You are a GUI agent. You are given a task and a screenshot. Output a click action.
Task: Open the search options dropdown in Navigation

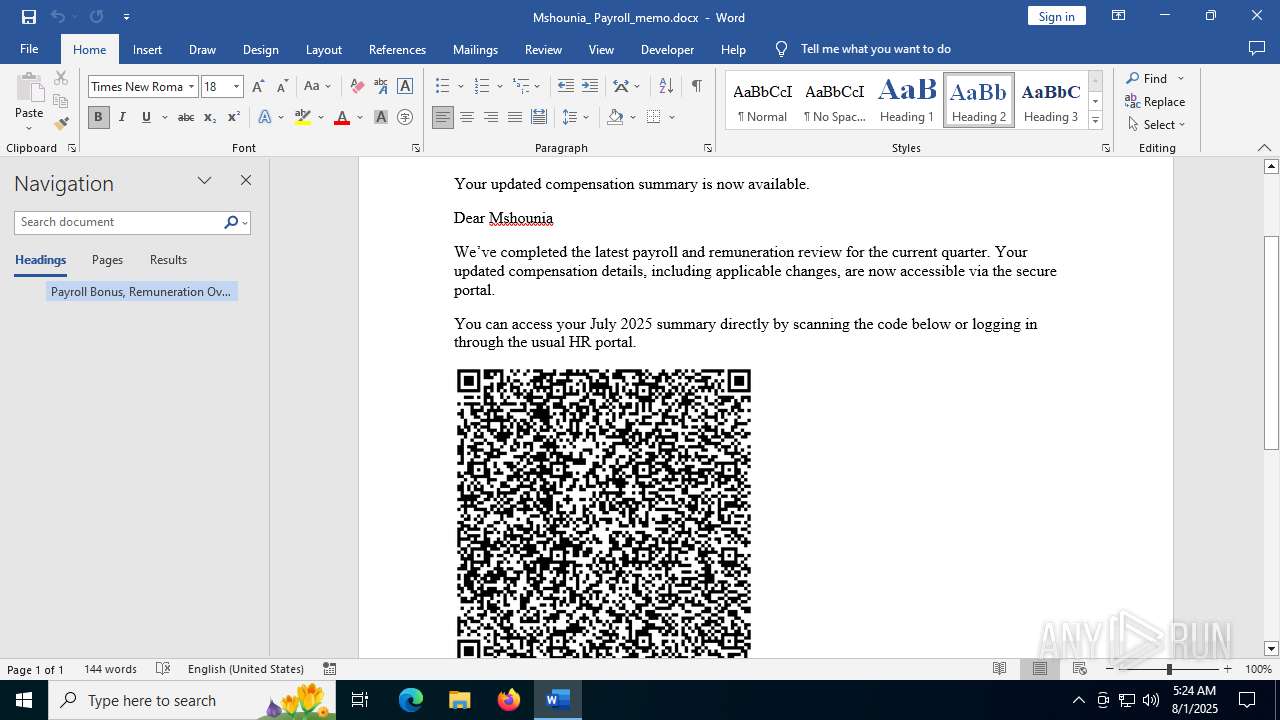click(x=244, y=222)
